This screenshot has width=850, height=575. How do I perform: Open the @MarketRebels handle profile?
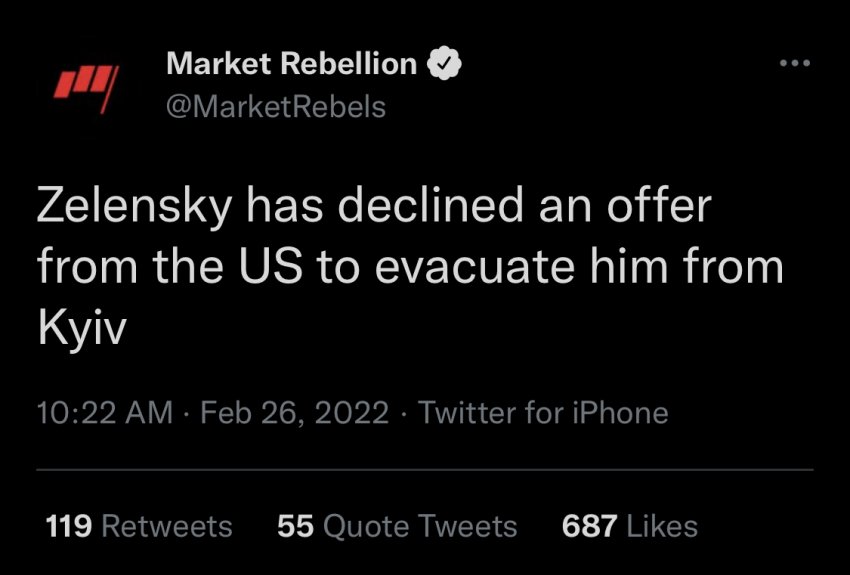point(275,106)
